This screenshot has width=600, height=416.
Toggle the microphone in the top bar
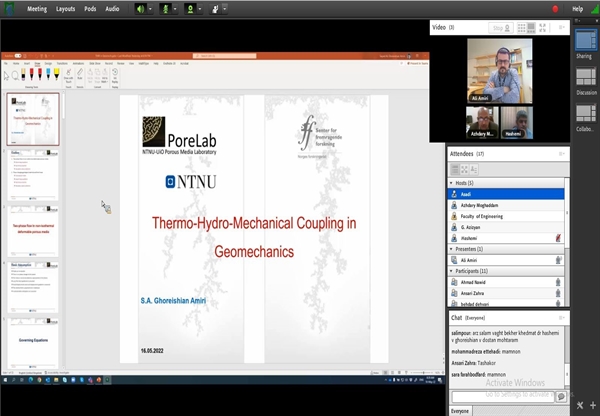(165, 8)
